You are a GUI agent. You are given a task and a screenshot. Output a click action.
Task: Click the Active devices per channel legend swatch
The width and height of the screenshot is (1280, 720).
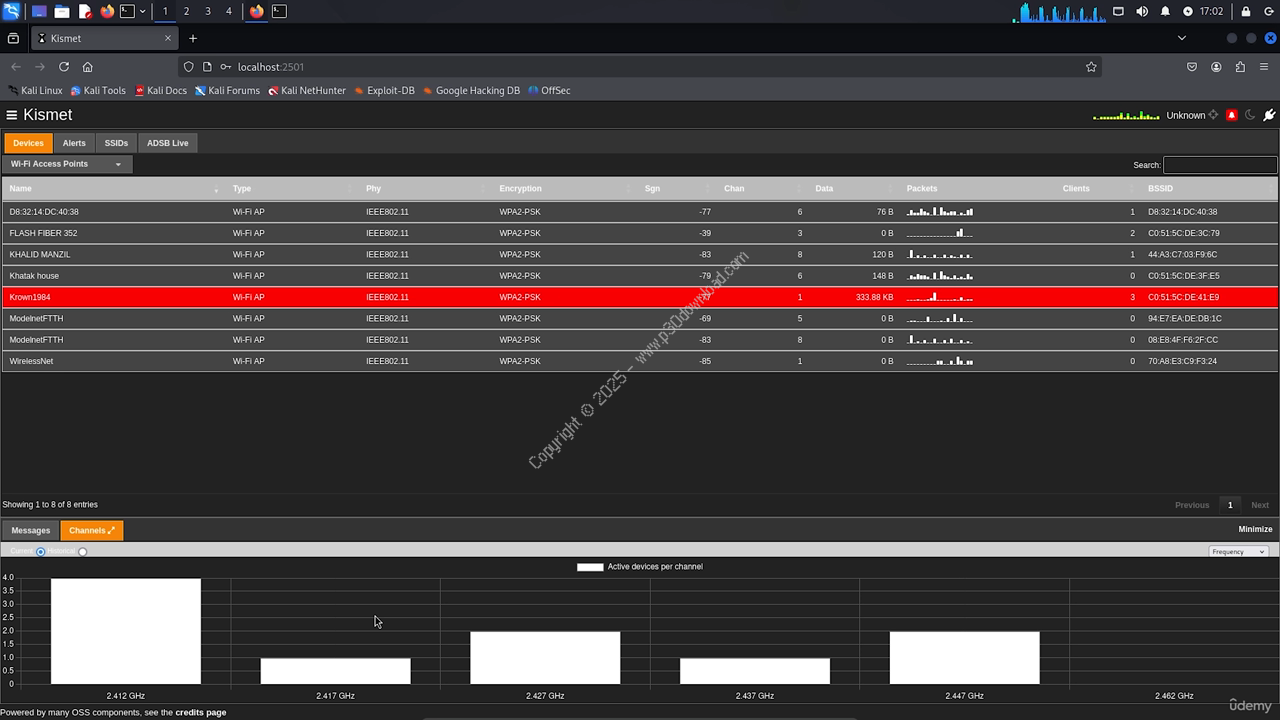pyautogui.click(x=590, y=567)
